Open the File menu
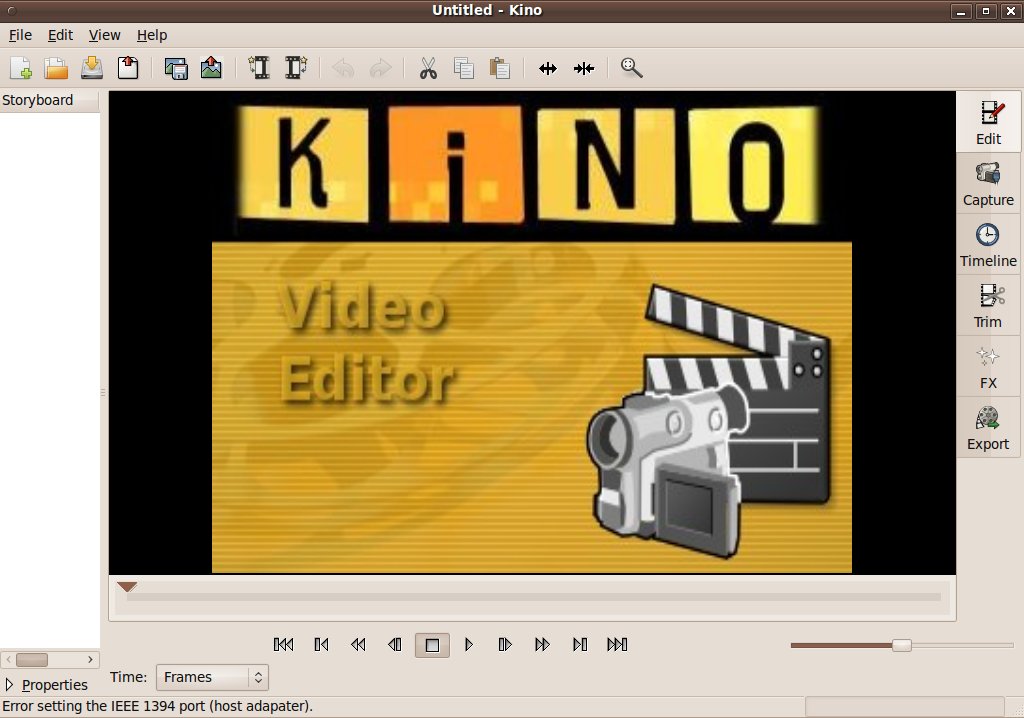 click(20, 35)
